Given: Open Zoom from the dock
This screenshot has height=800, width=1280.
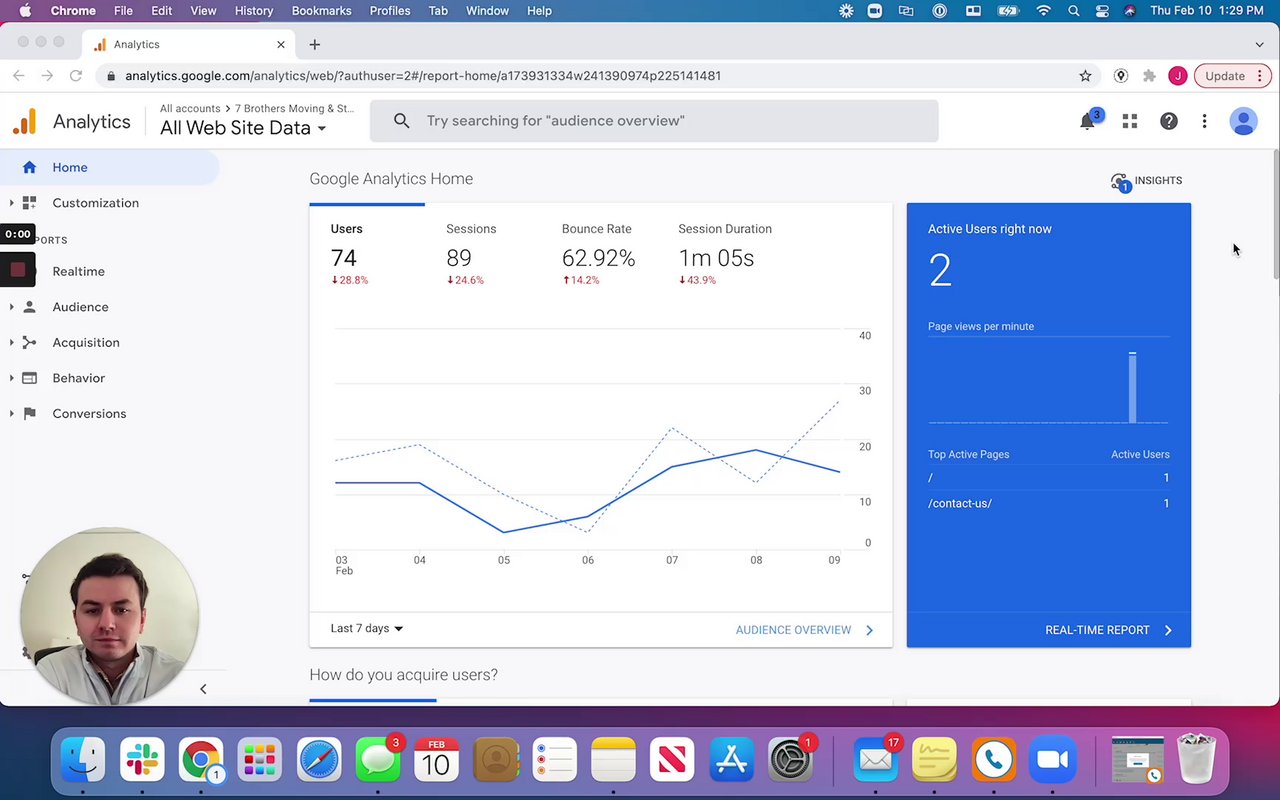Looking at the screenshot, I should point(1052,761).
